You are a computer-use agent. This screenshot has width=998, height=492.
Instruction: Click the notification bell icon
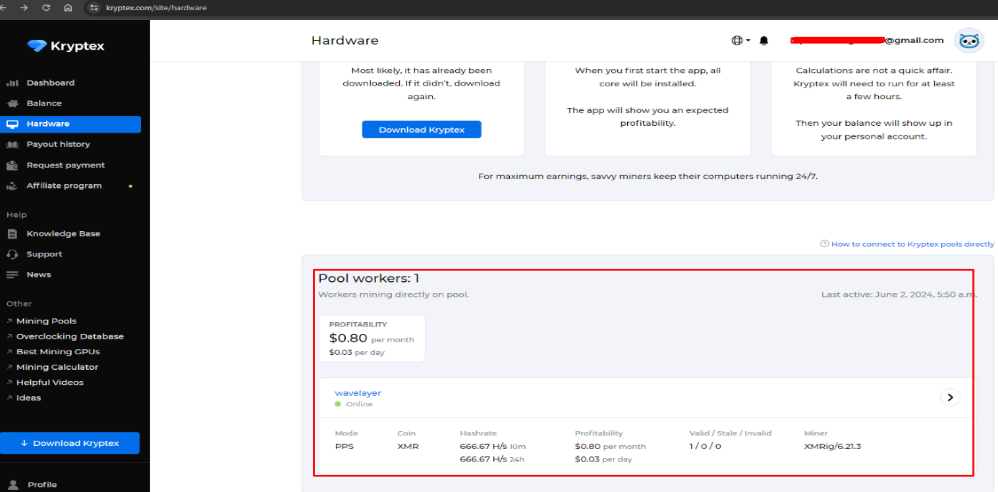(764, 40)
